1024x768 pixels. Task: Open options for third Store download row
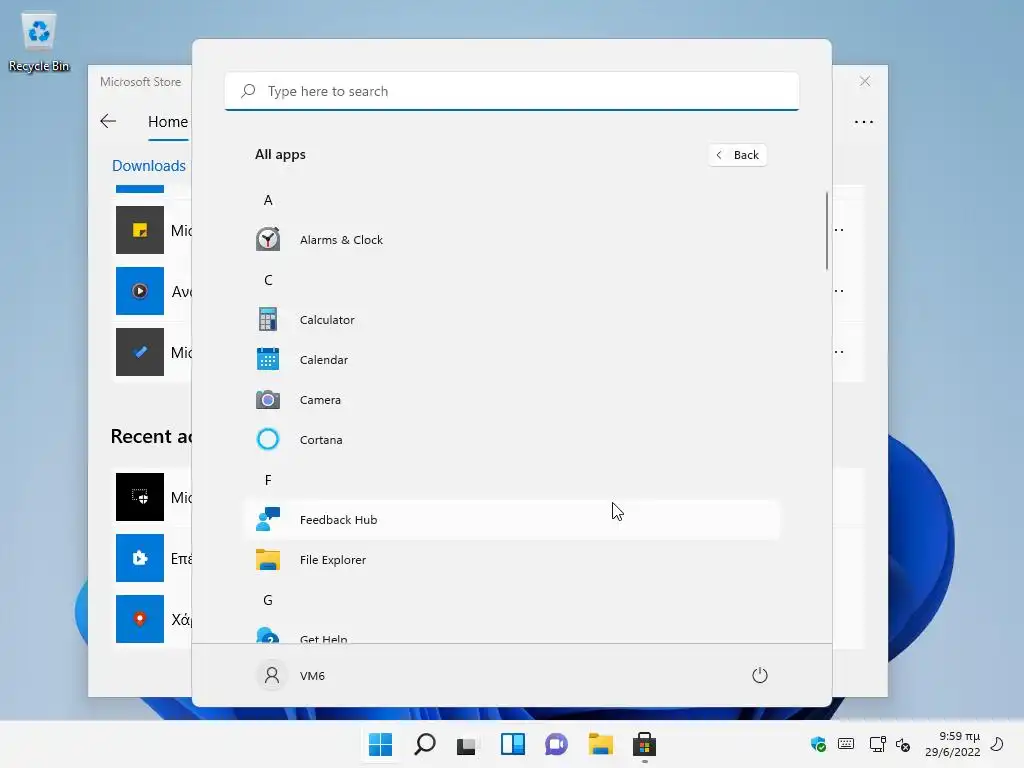point(840,352)
